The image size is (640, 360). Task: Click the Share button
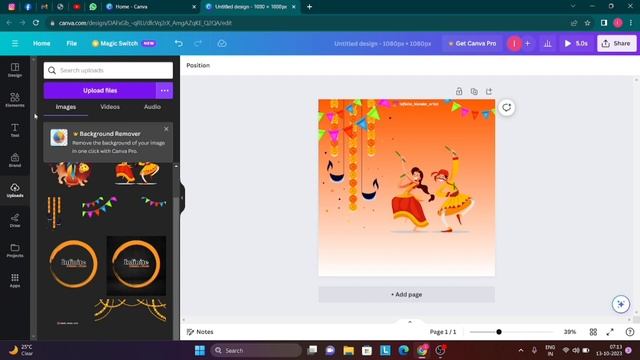[x=616, y=43]
